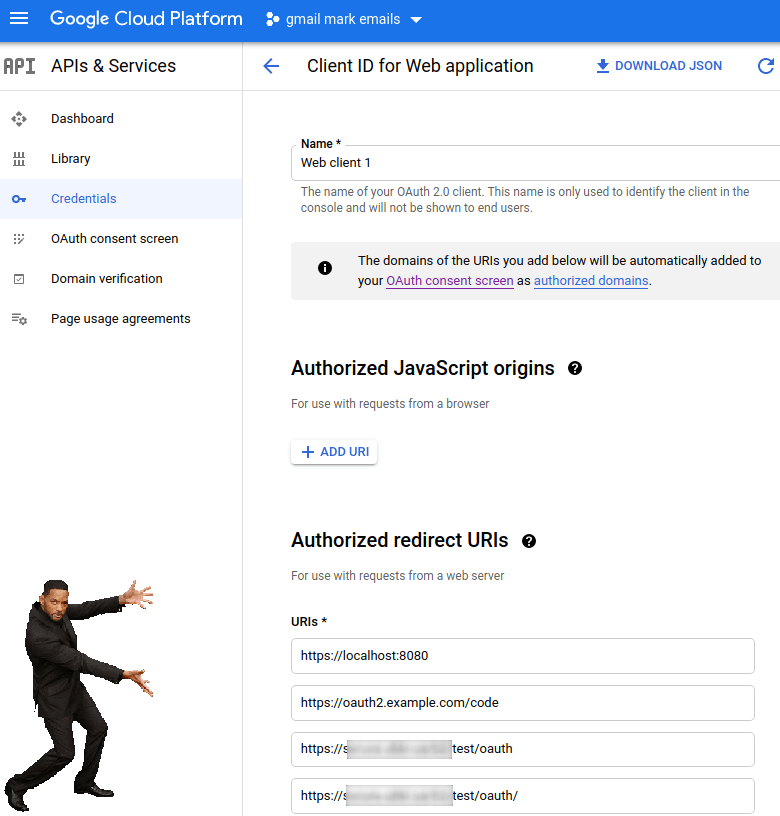Click the plus icon on ADD URI
Viewport: 780px width, 816px height.
308,452
